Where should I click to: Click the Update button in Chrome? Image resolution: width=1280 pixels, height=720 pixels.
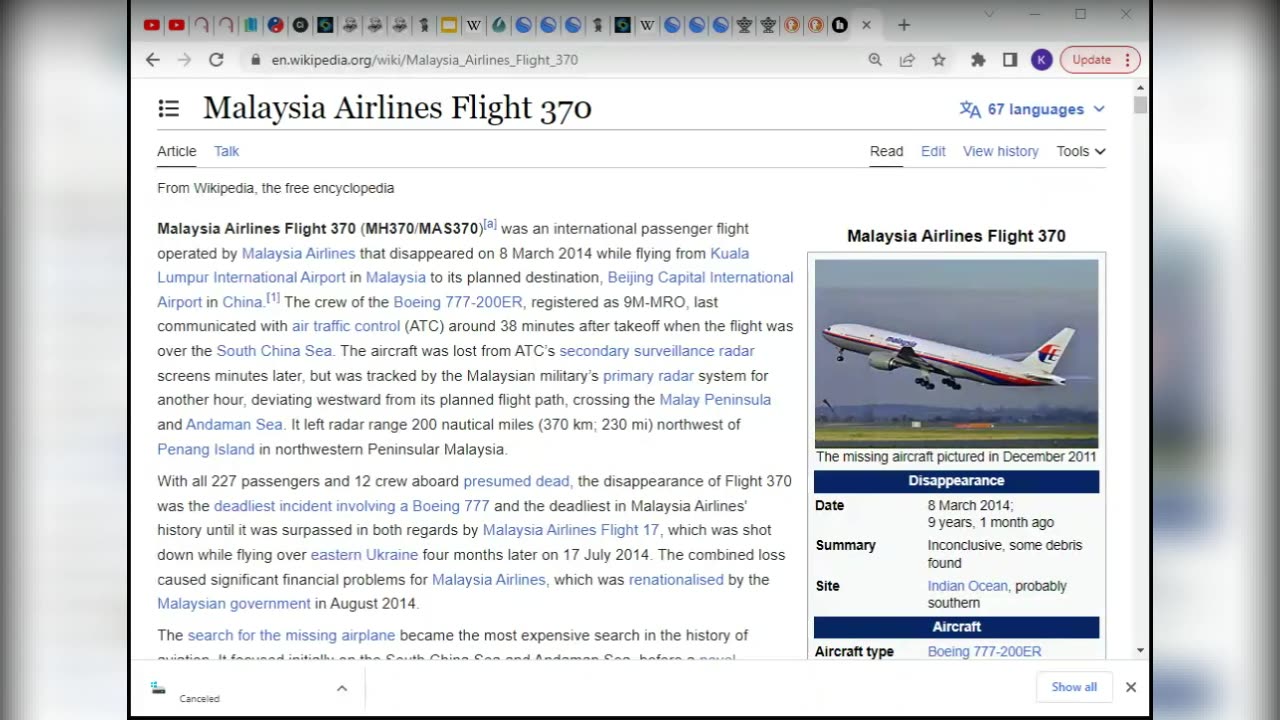pyautogui.click(x=1091, y=60)
